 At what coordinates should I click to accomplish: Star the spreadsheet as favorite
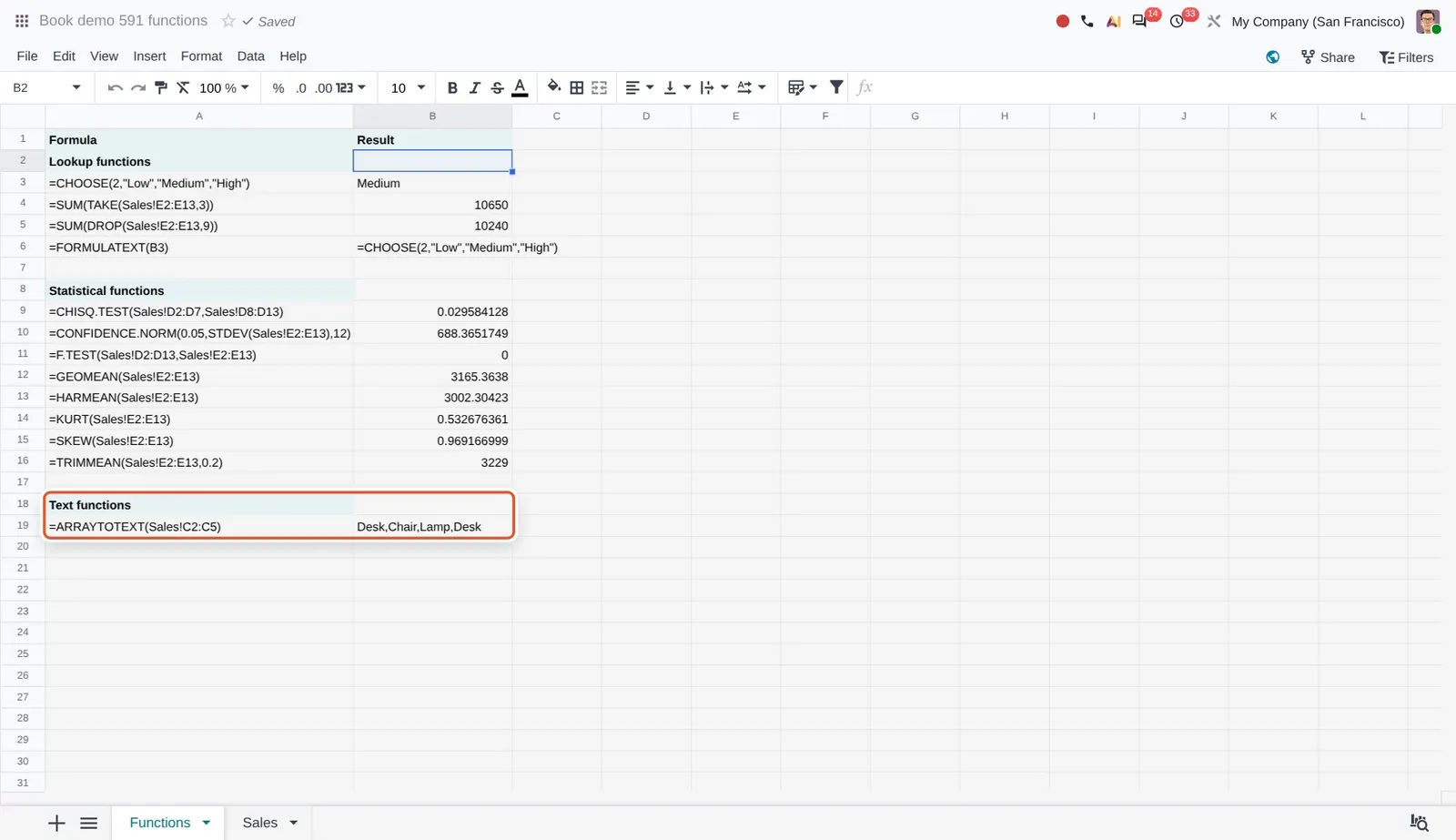pos(228,21)
